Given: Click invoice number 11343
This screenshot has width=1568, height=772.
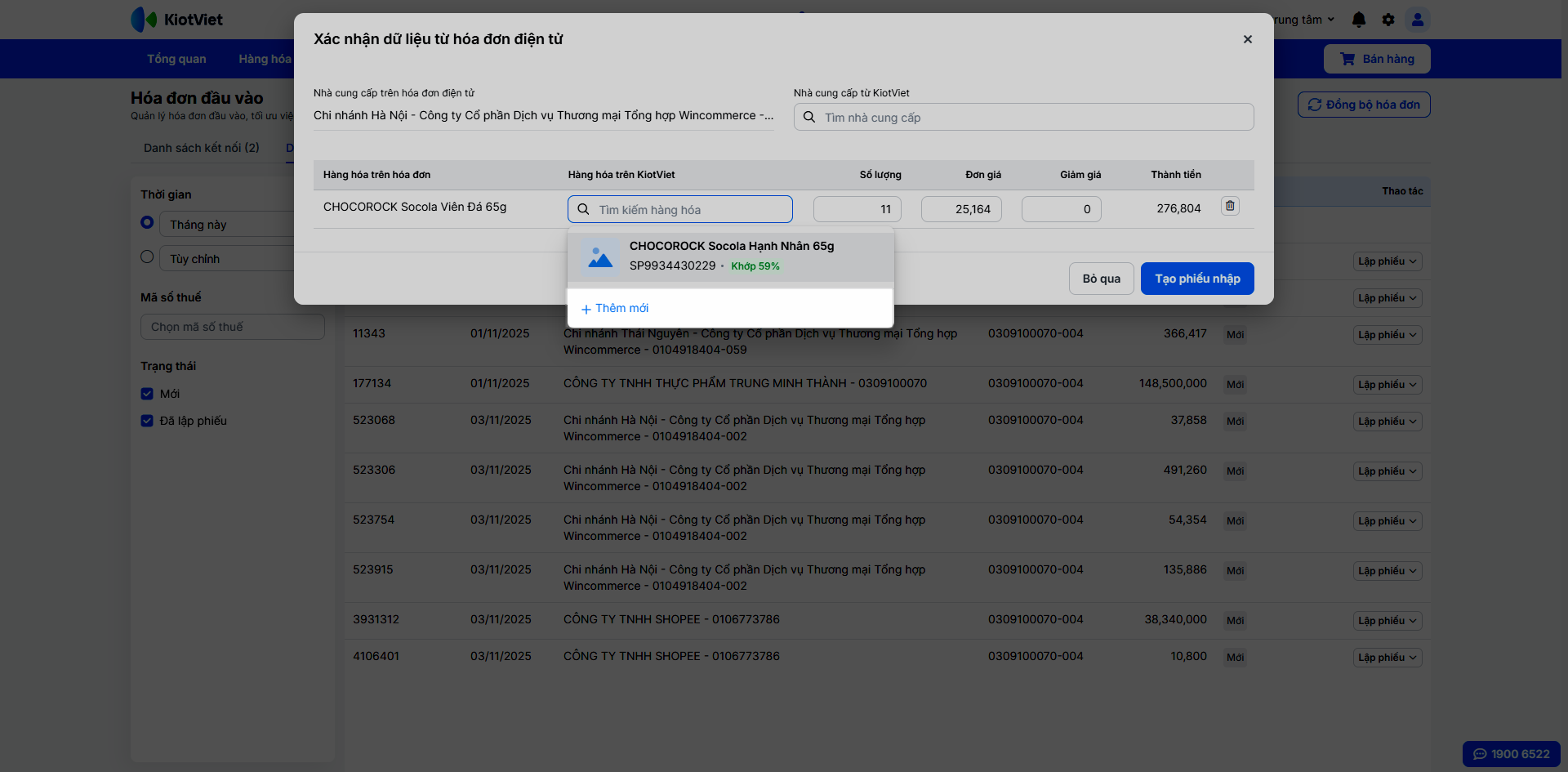Looking at the screenshot, I should [x=369, y=333].
